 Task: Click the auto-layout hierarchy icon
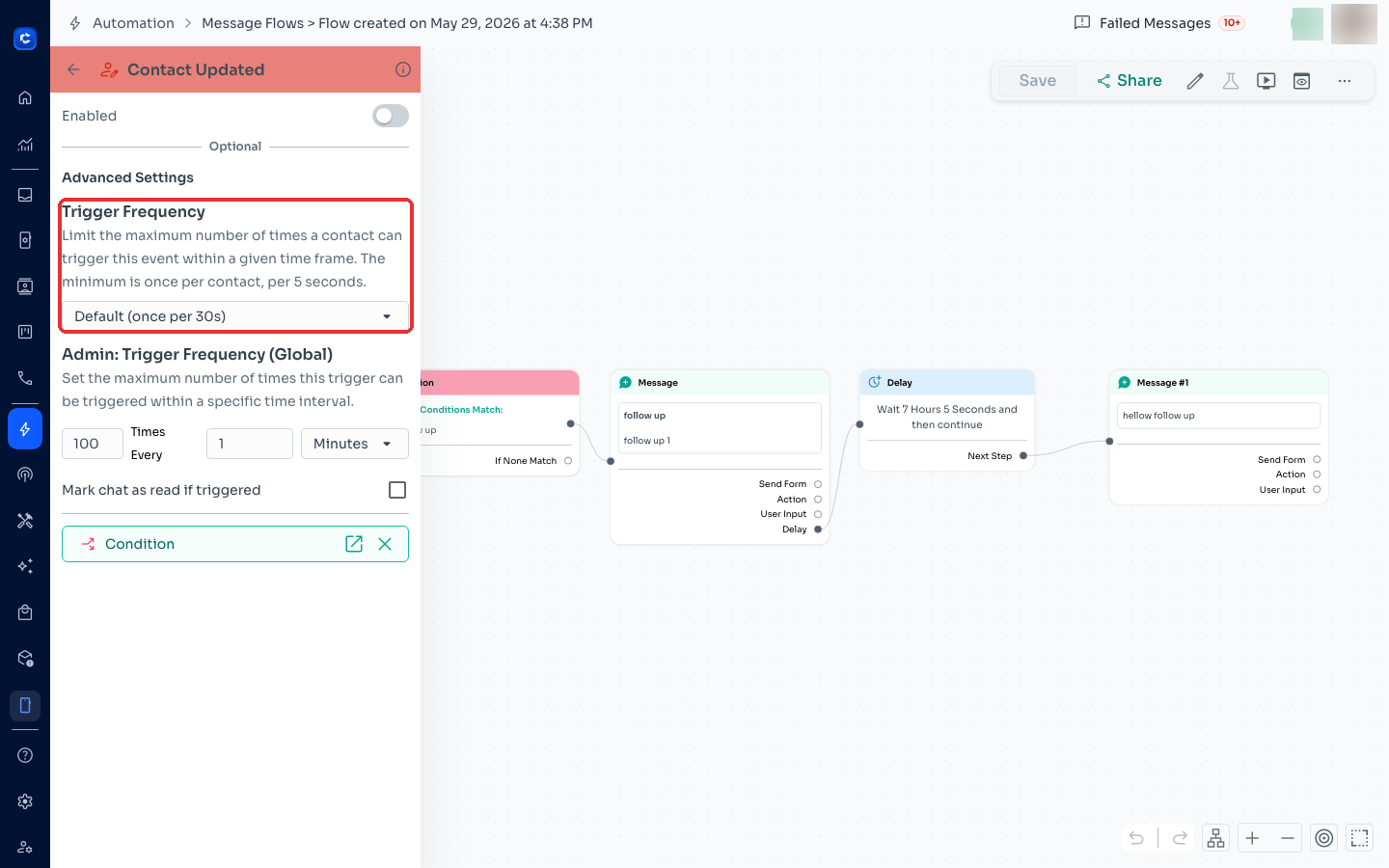1216,838
